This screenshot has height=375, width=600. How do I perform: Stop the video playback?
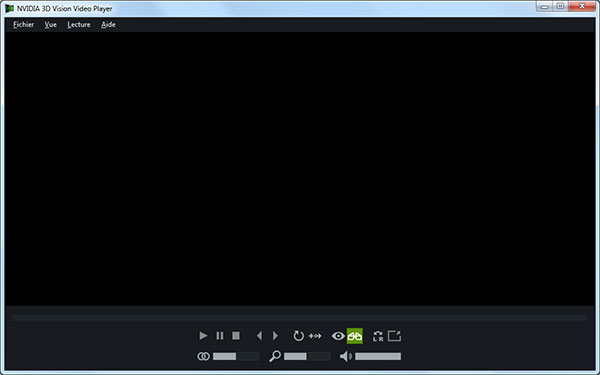pos(236,336)
